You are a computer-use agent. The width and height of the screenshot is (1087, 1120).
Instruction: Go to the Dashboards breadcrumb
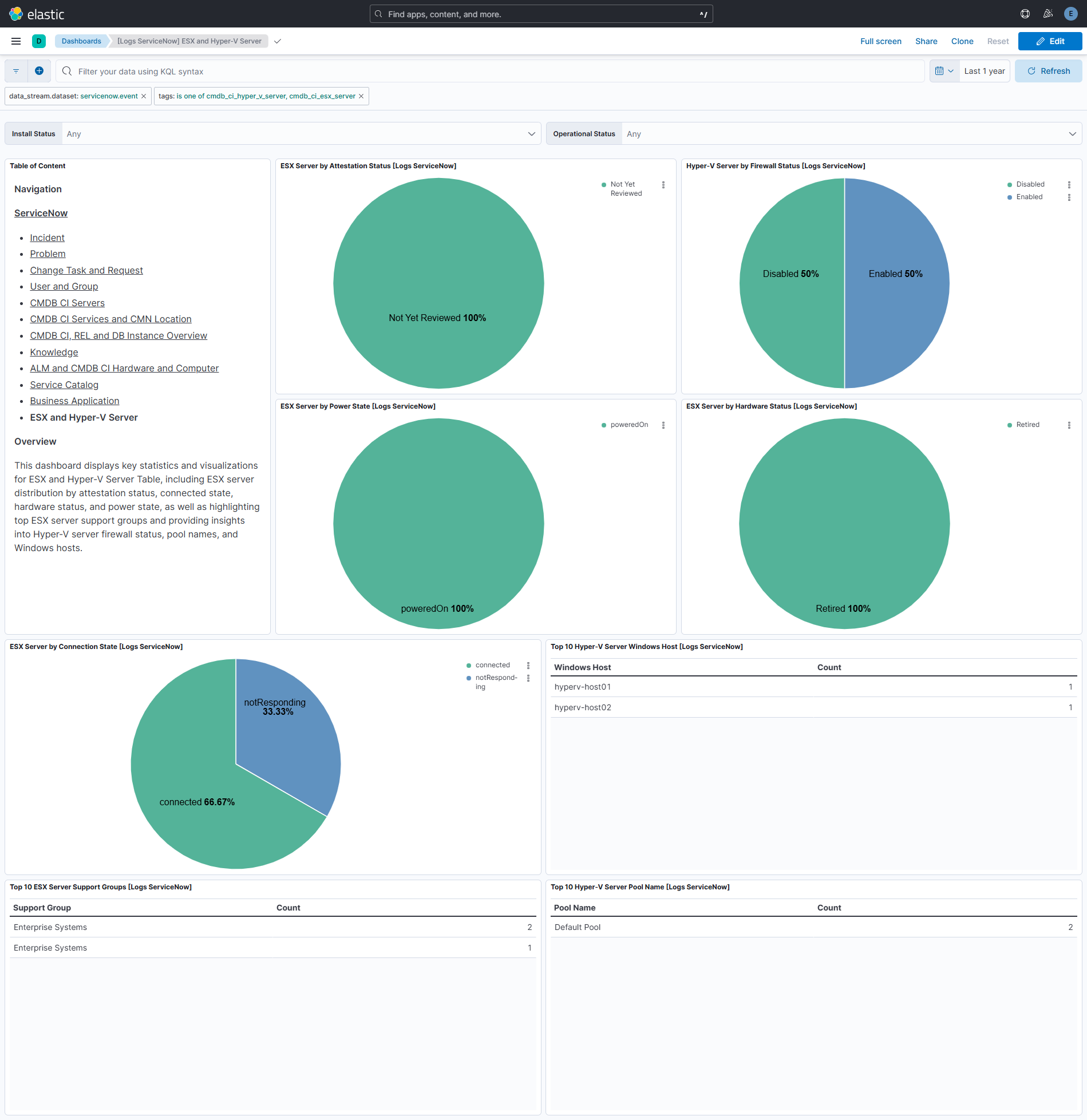pos(81,41)
